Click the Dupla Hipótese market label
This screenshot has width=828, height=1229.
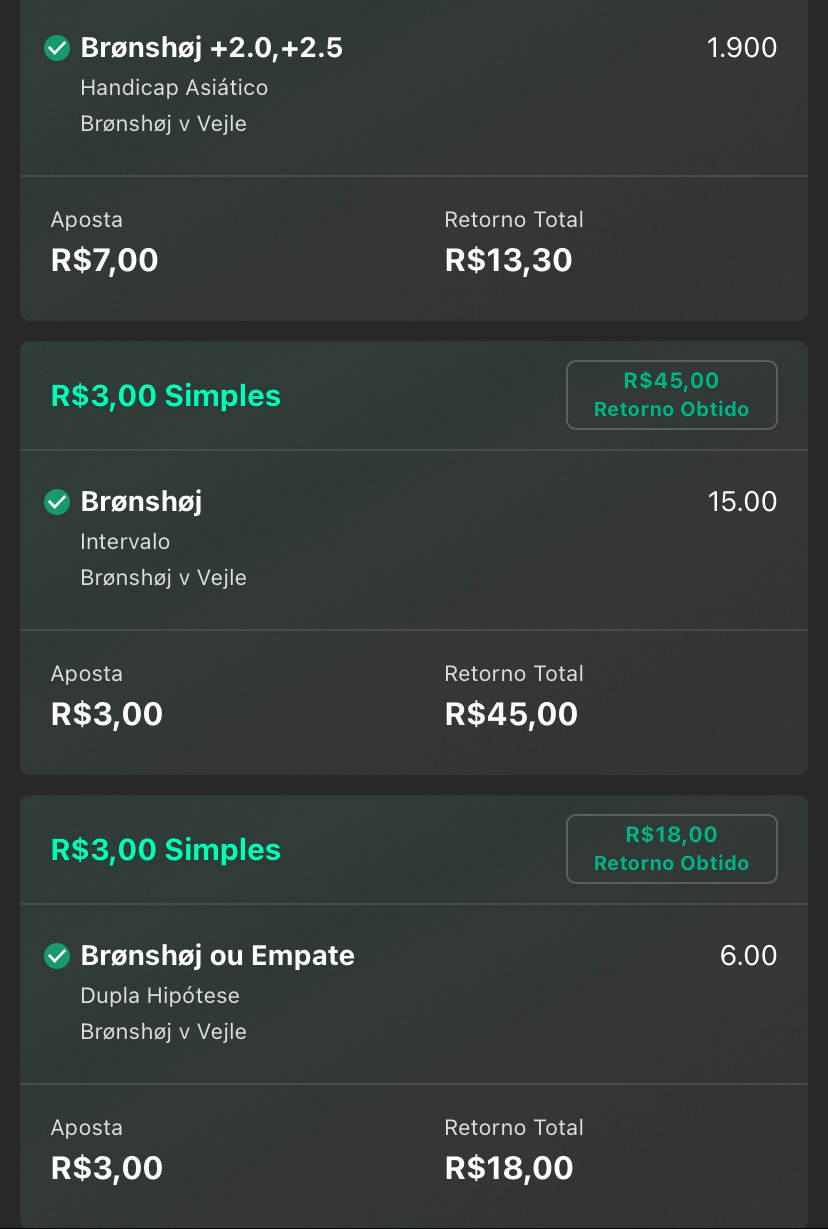coord(160,996)
